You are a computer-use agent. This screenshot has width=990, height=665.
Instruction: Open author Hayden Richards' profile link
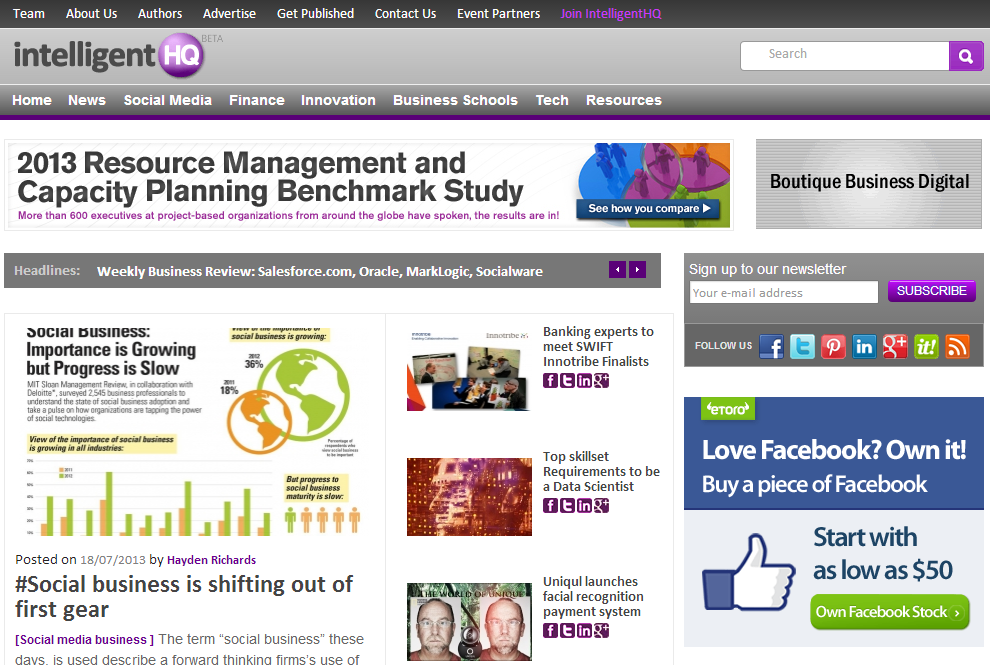pos(211,560)
